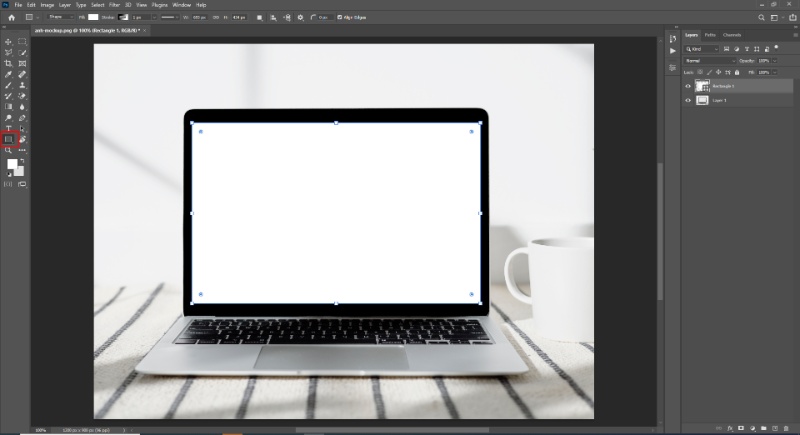Lock transparent pixels

pyautogui.click(x=700, y=72)
